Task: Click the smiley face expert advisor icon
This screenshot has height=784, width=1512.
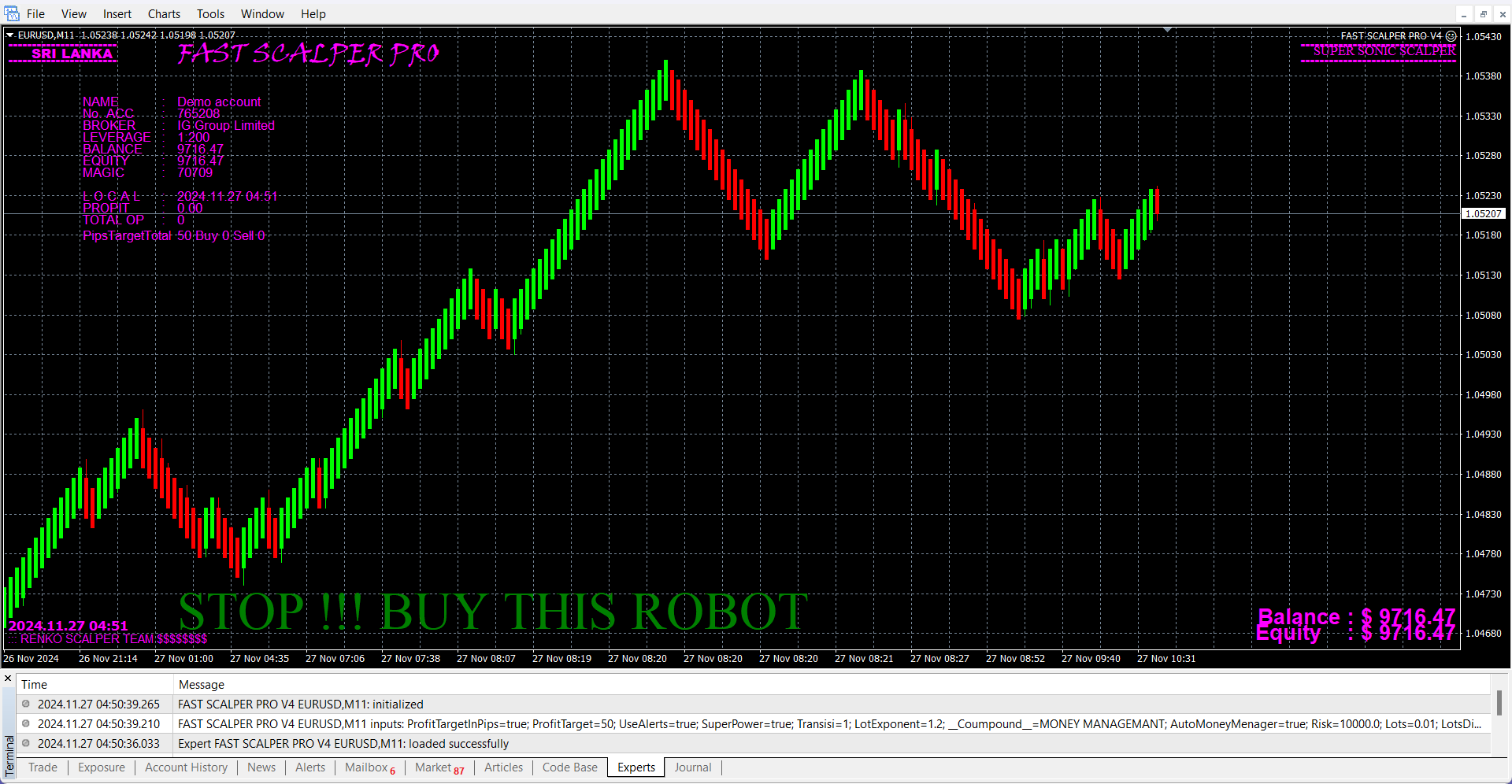Action: coord(1451,35)
